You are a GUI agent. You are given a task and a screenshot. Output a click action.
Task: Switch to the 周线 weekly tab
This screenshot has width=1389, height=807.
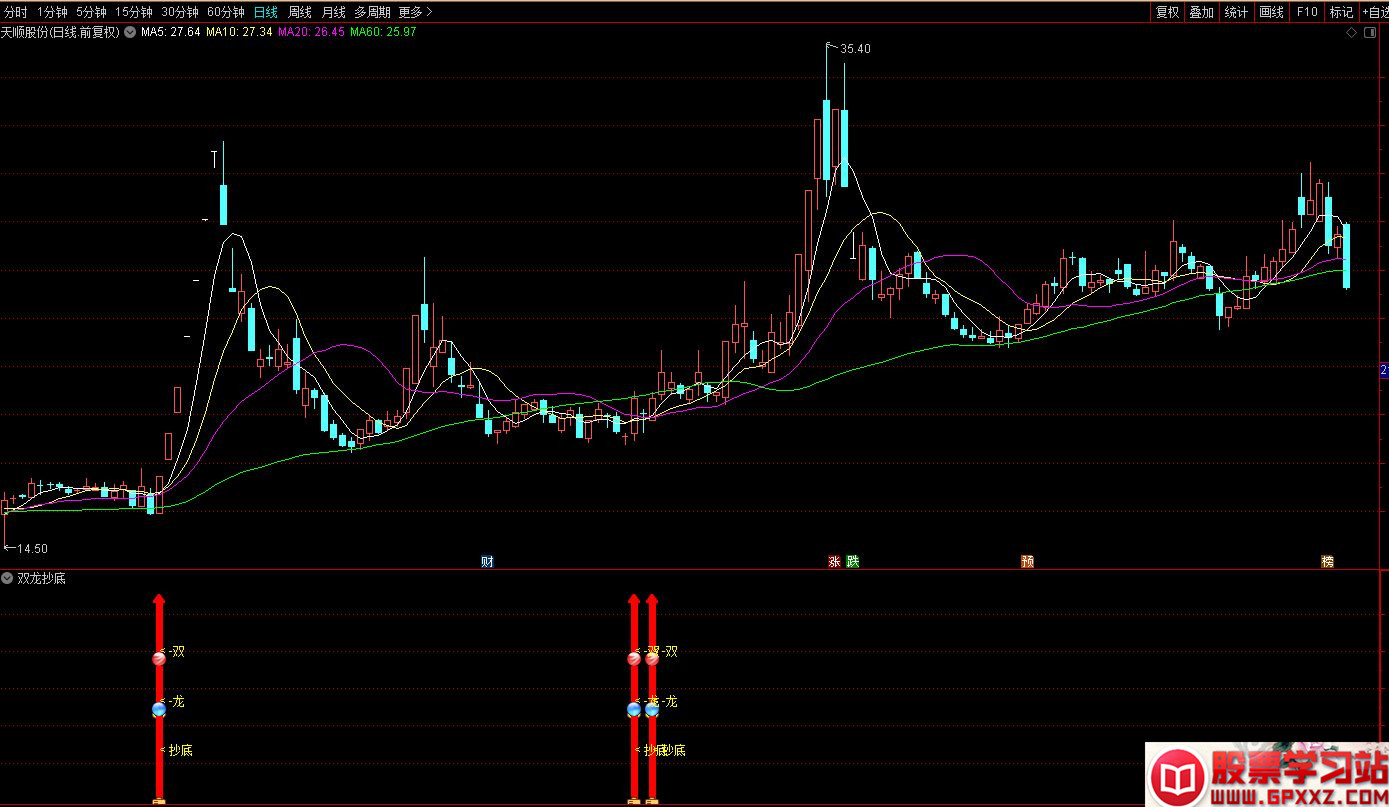[x=300, y=12]
